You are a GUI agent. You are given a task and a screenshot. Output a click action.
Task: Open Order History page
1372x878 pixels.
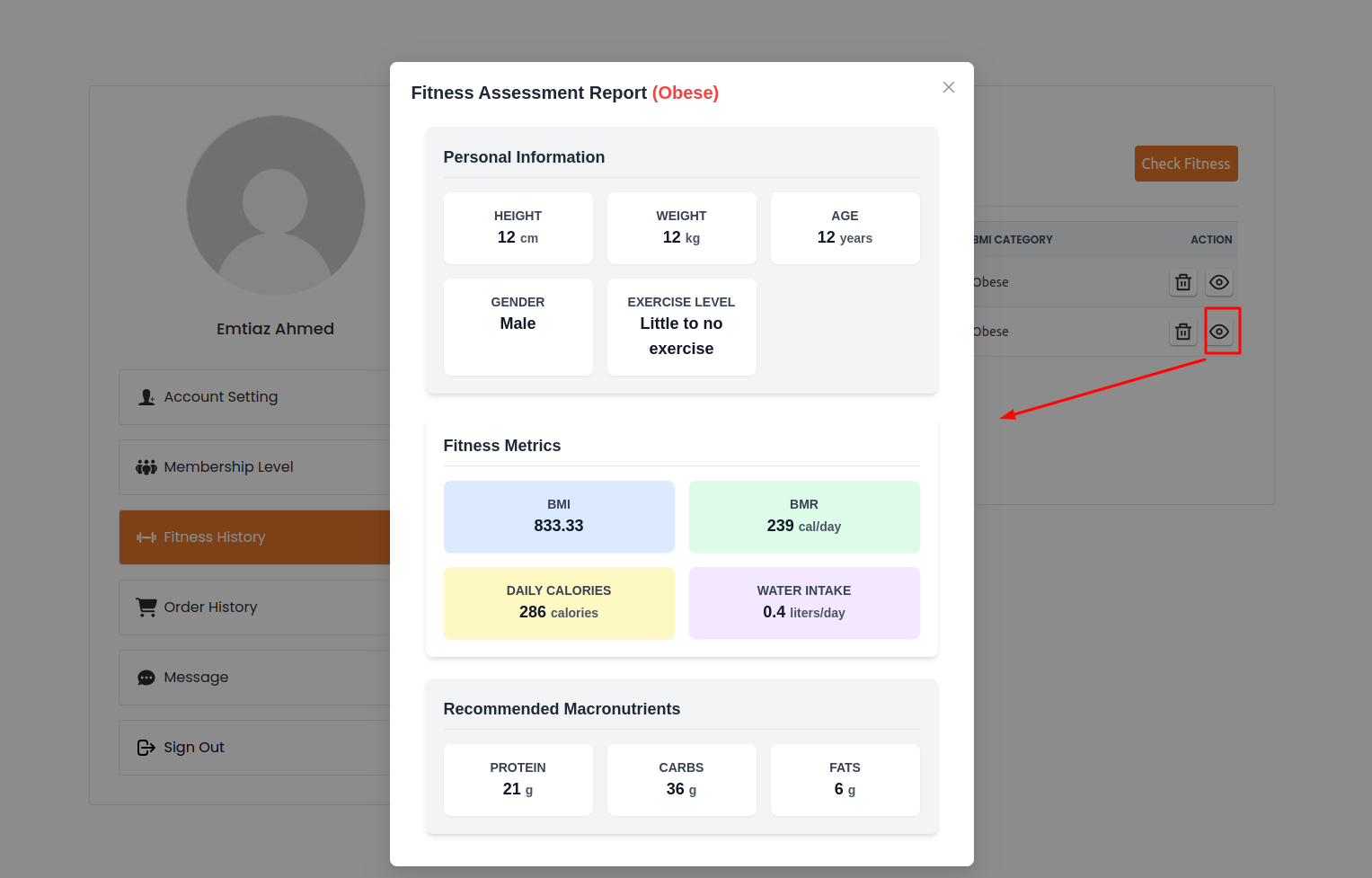pyautogui.click(x=210, y=608)
